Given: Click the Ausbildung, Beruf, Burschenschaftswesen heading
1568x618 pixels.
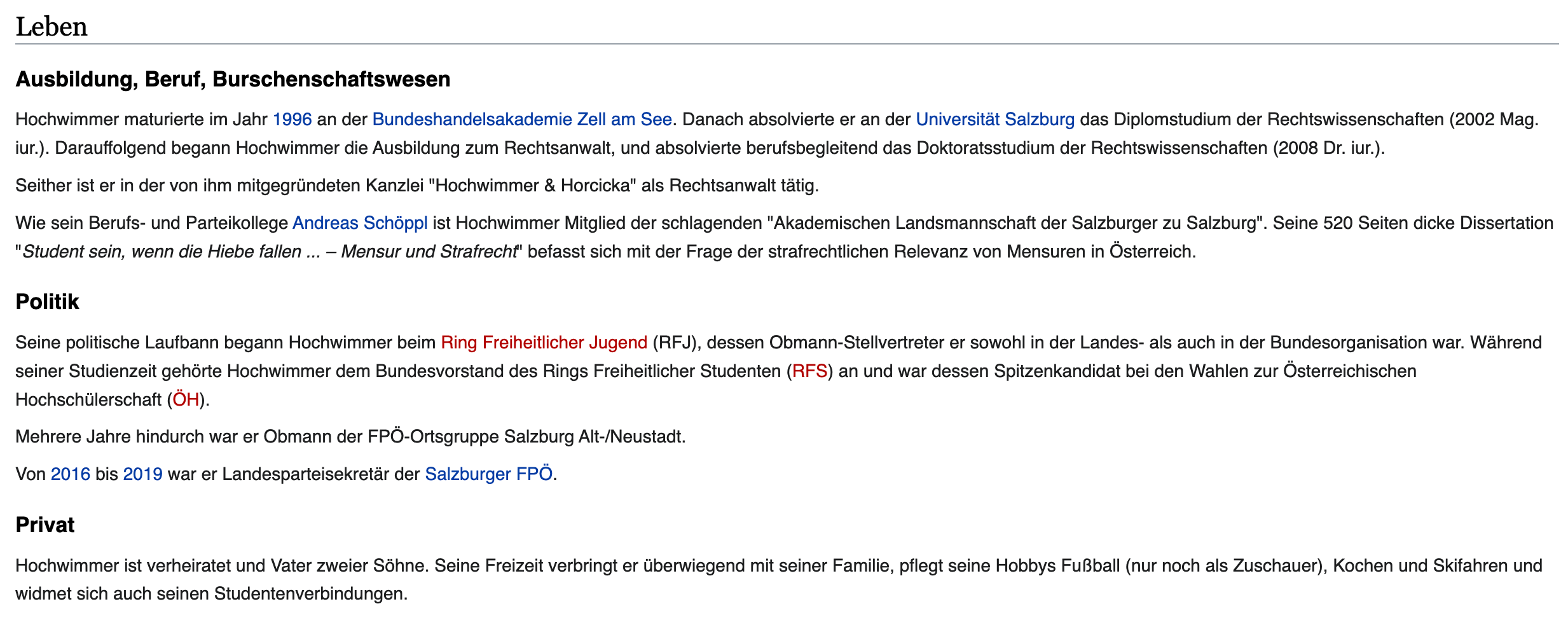Looking at the screenshot, I should click(233, 79).
